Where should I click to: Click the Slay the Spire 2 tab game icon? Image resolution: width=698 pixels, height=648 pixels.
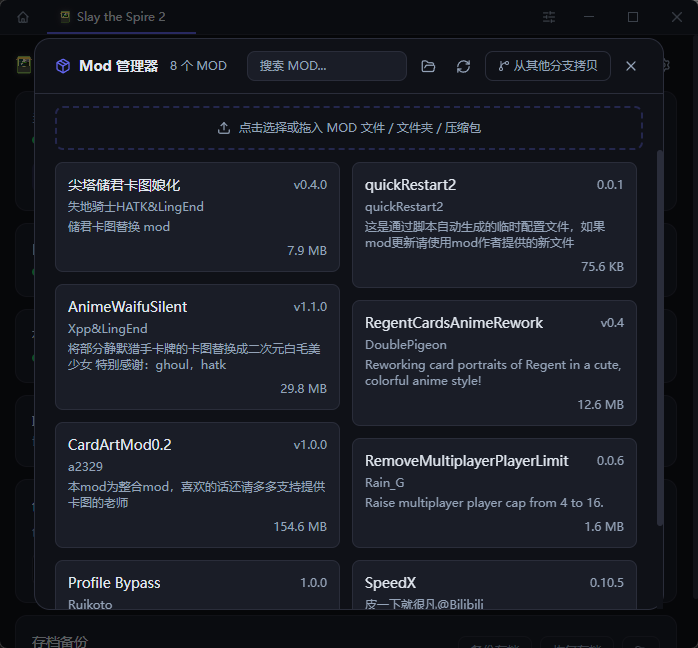pos(65,17)
